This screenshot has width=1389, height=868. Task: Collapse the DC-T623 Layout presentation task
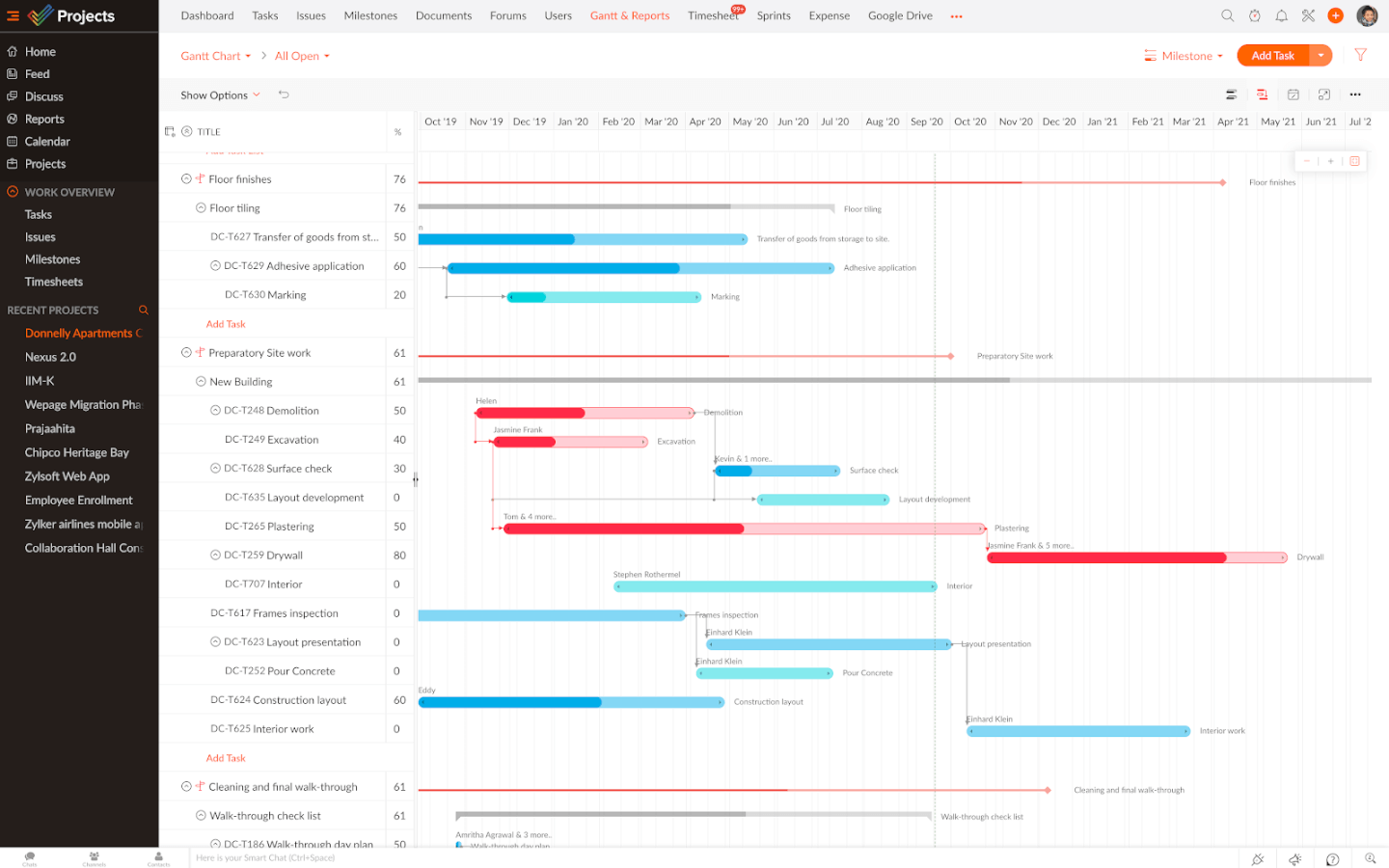pos(215,641)
